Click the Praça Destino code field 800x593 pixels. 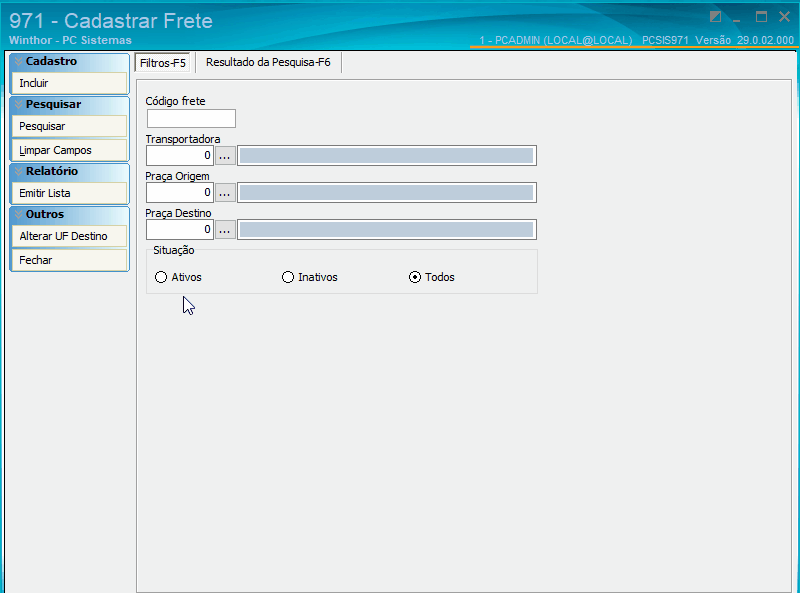(180, 230)
